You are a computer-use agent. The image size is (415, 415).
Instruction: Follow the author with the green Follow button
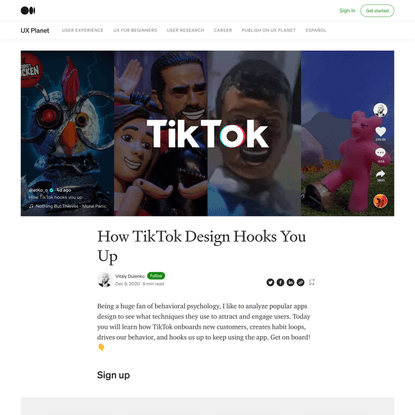coord(156,276)
